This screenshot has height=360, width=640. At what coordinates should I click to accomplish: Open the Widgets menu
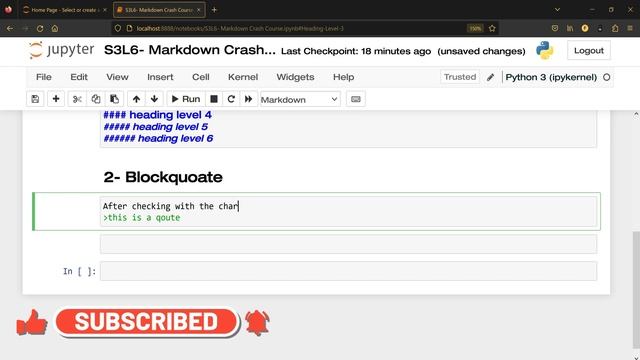295,77
